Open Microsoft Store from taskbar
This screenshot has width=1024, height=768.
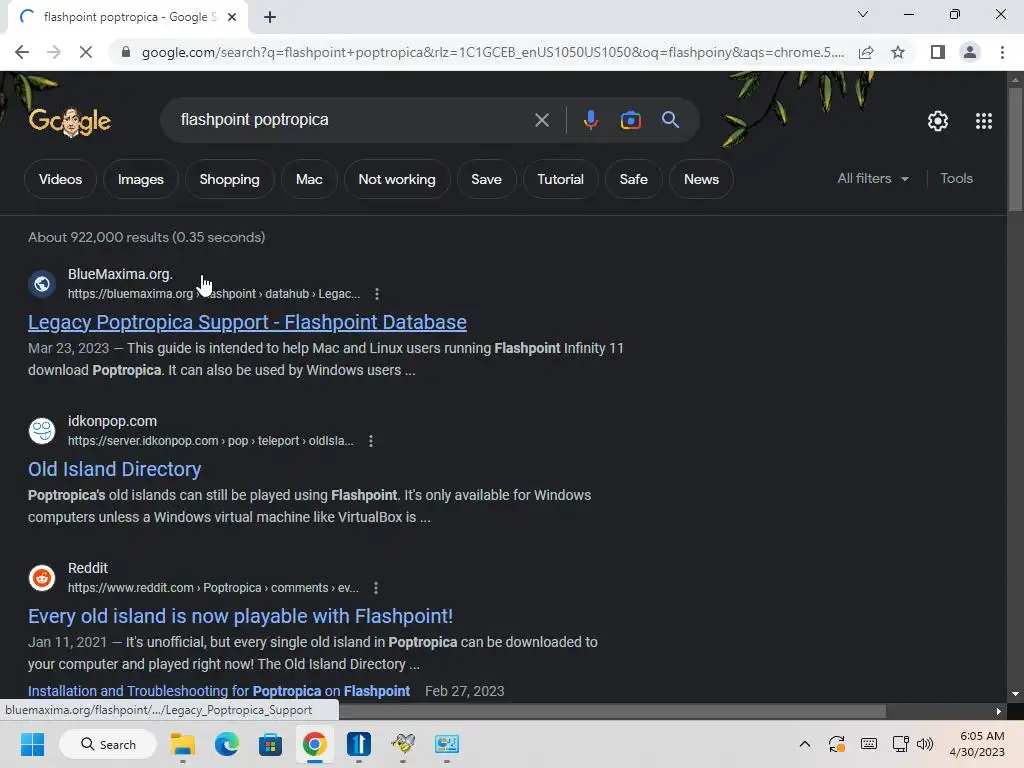click(270, 744)
